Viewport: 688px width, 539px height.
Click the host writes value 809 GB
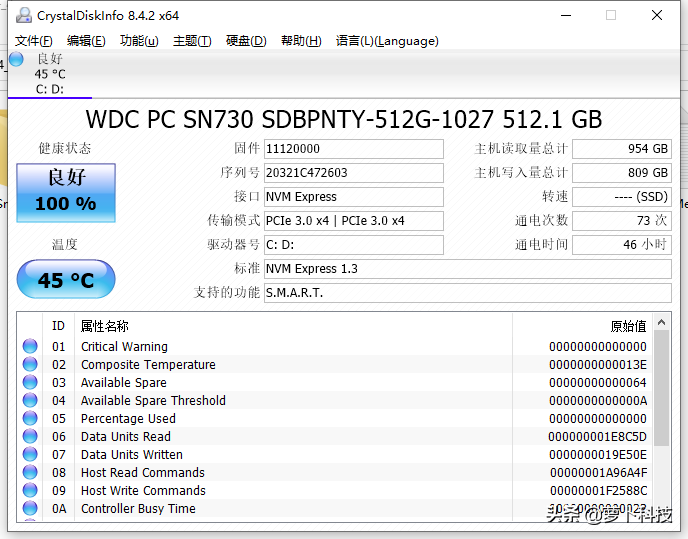click(x=622, y=173)
